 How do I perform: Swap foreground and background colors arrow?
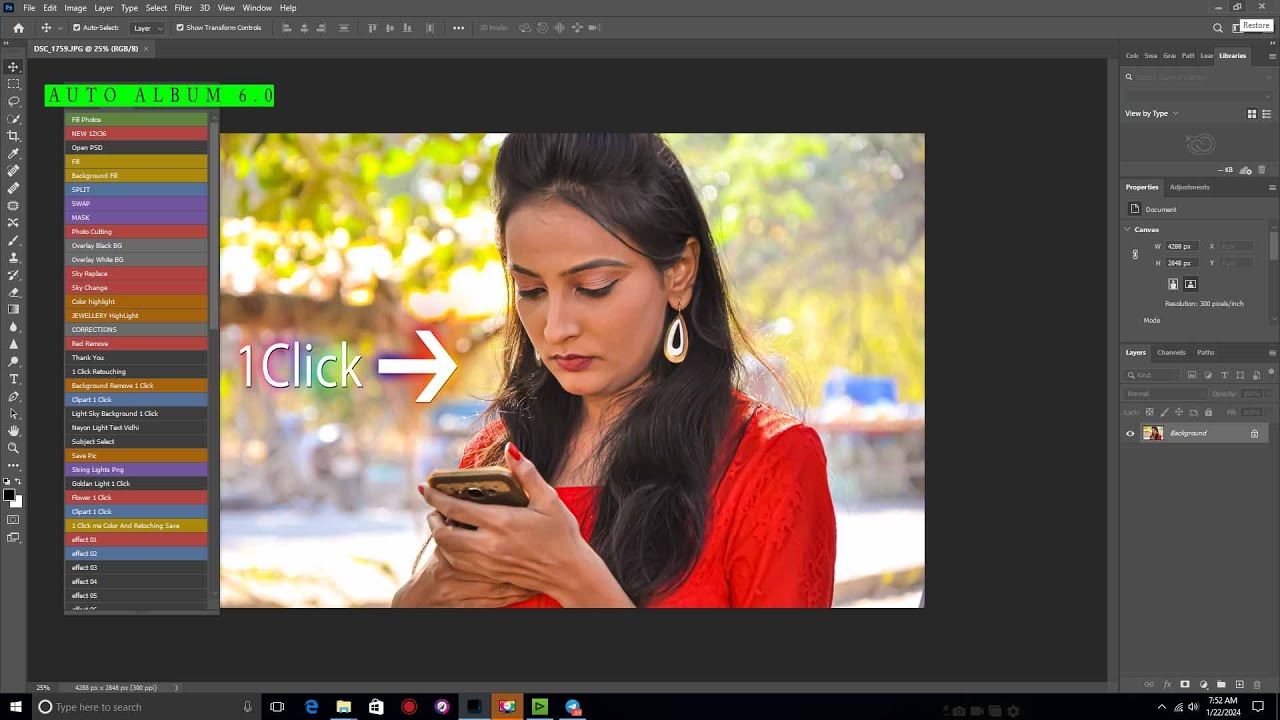point(18,482)
